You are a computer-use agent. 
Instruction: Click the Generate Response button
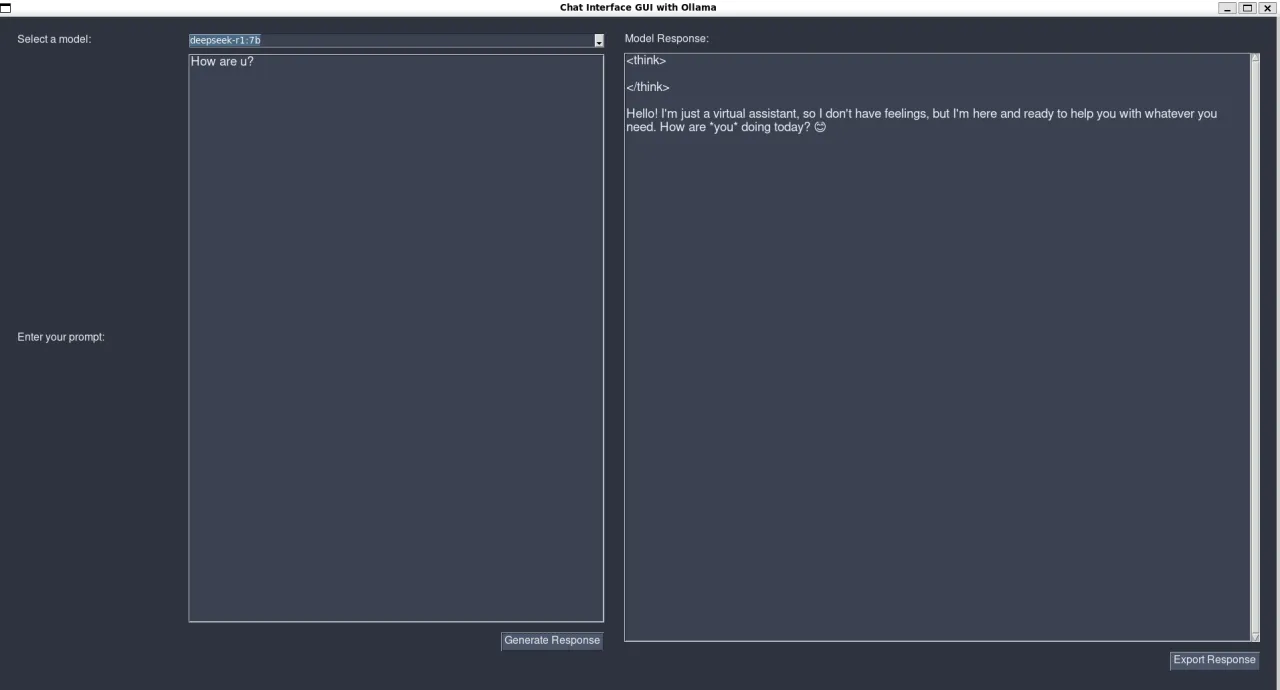click(552, 641)
